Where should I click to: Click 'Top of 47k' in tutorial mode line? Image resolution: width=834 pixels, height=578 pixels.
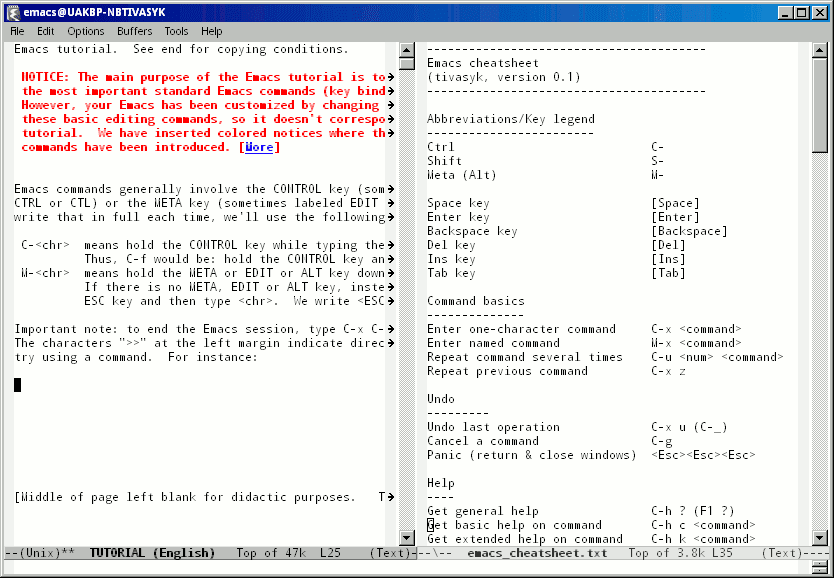coord(271,553)
